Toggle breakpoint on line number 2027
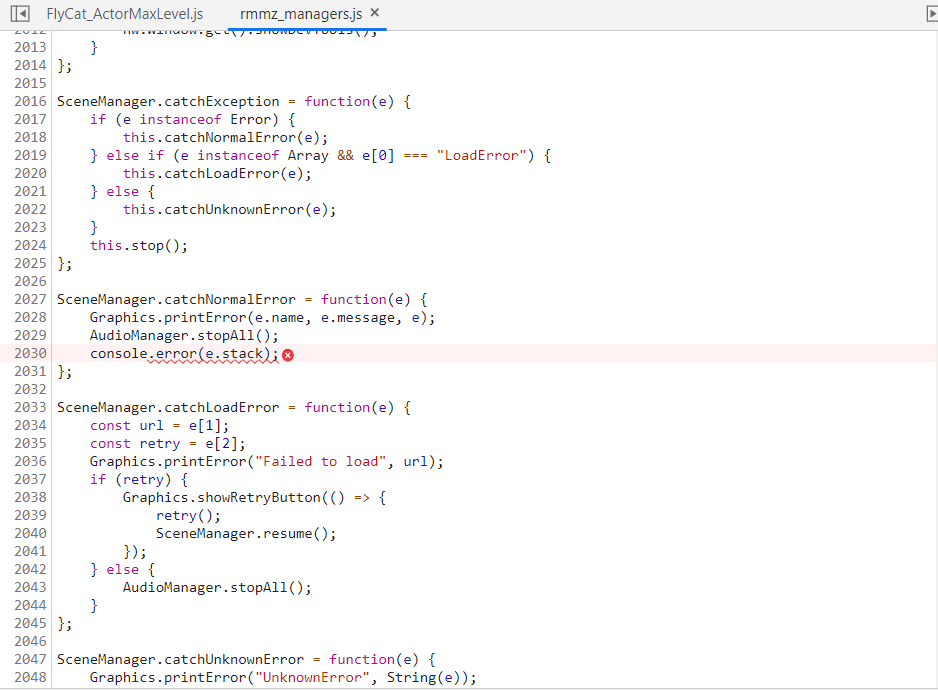The width and height of the screenshot is (938, 690). pyautogui.click(x=30, y=299)
